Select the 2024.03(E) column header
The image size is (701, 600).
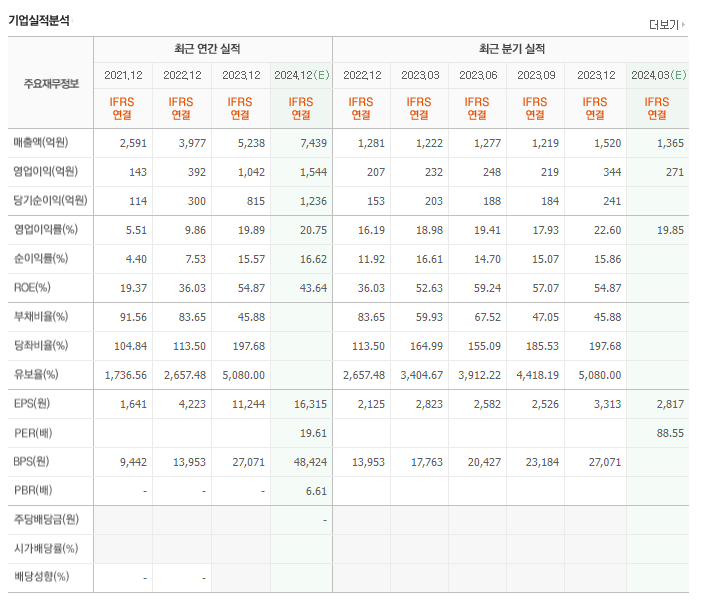(659, 75)
